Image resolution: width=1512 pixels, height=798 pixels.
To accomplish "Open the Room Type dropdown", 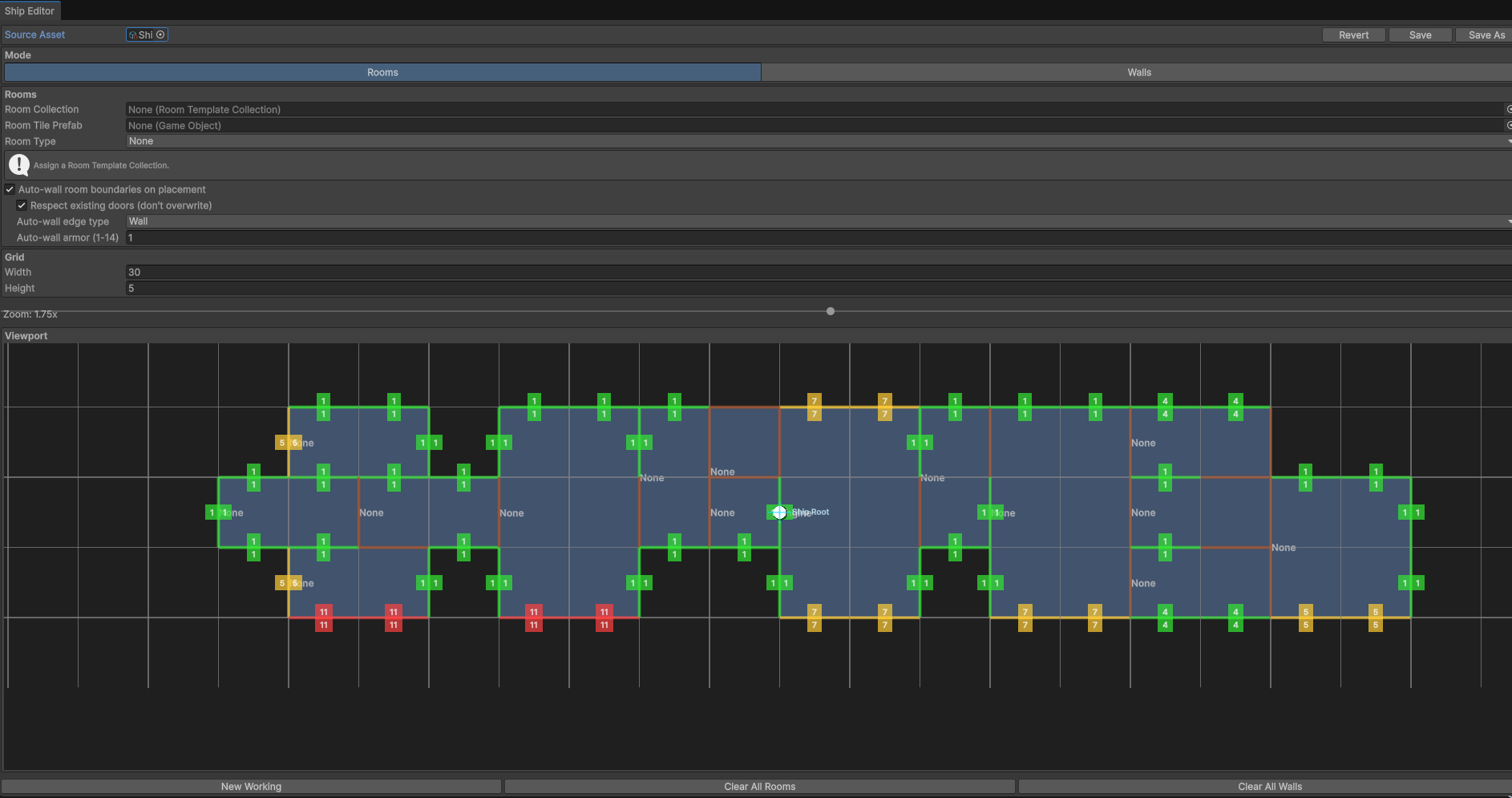I will [816, 141].
